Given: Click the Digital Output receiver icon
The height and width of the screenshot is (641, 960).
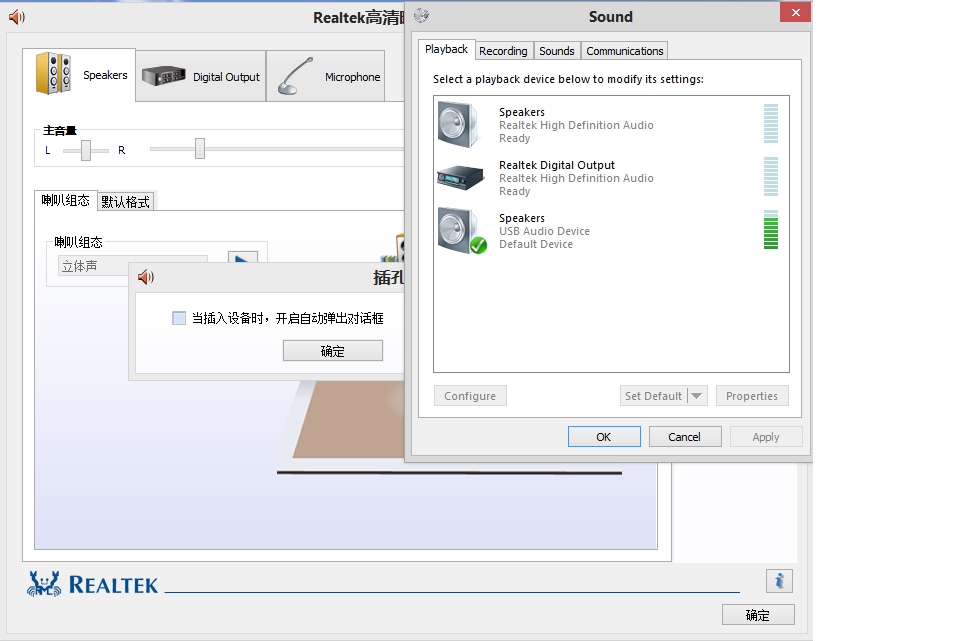Looking at the screenshot, I should coord(163,76).
